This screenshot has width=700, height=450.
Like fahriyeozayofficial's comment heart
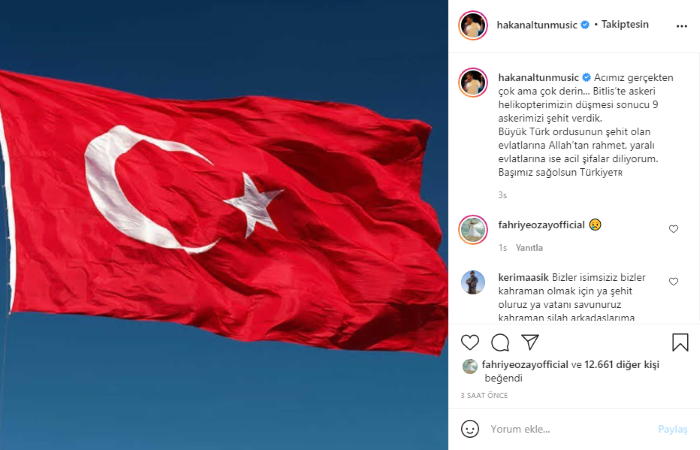coord(673,229)
